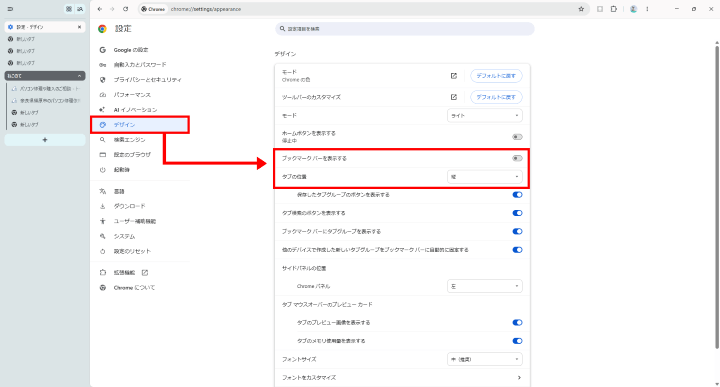
Task: Open the Chrome three-dot menu
Action: [x=647, y=9]
